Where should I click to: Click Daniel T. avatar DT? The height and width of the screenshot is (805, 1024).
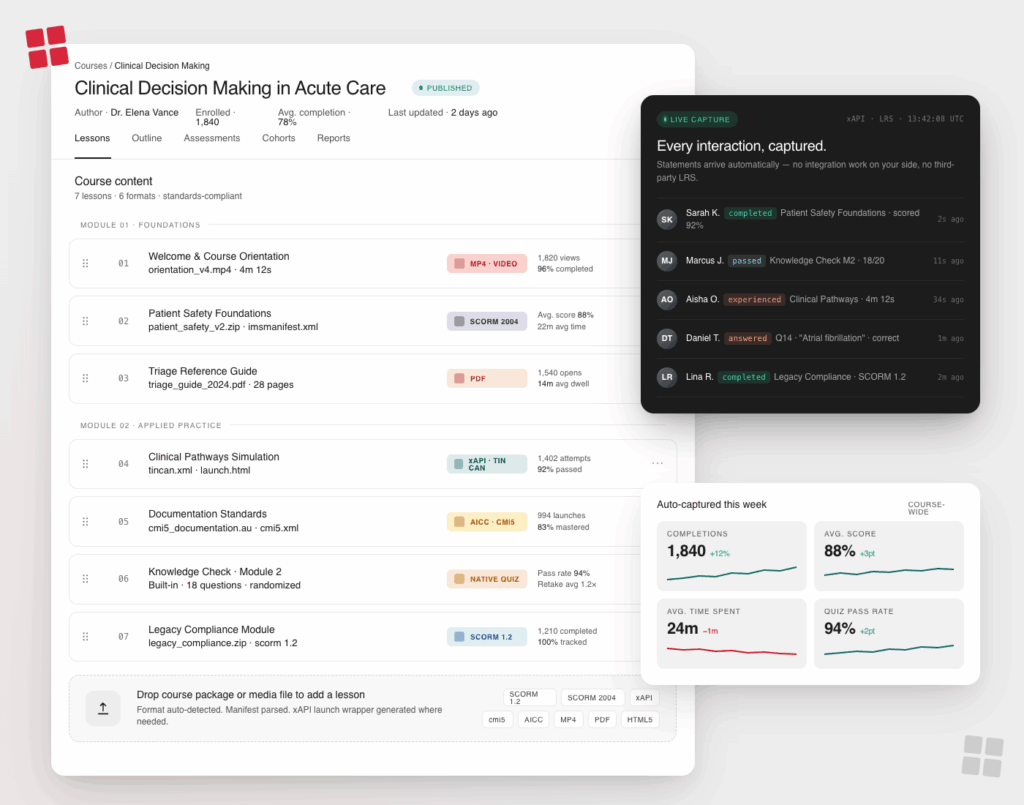point(667,338)
